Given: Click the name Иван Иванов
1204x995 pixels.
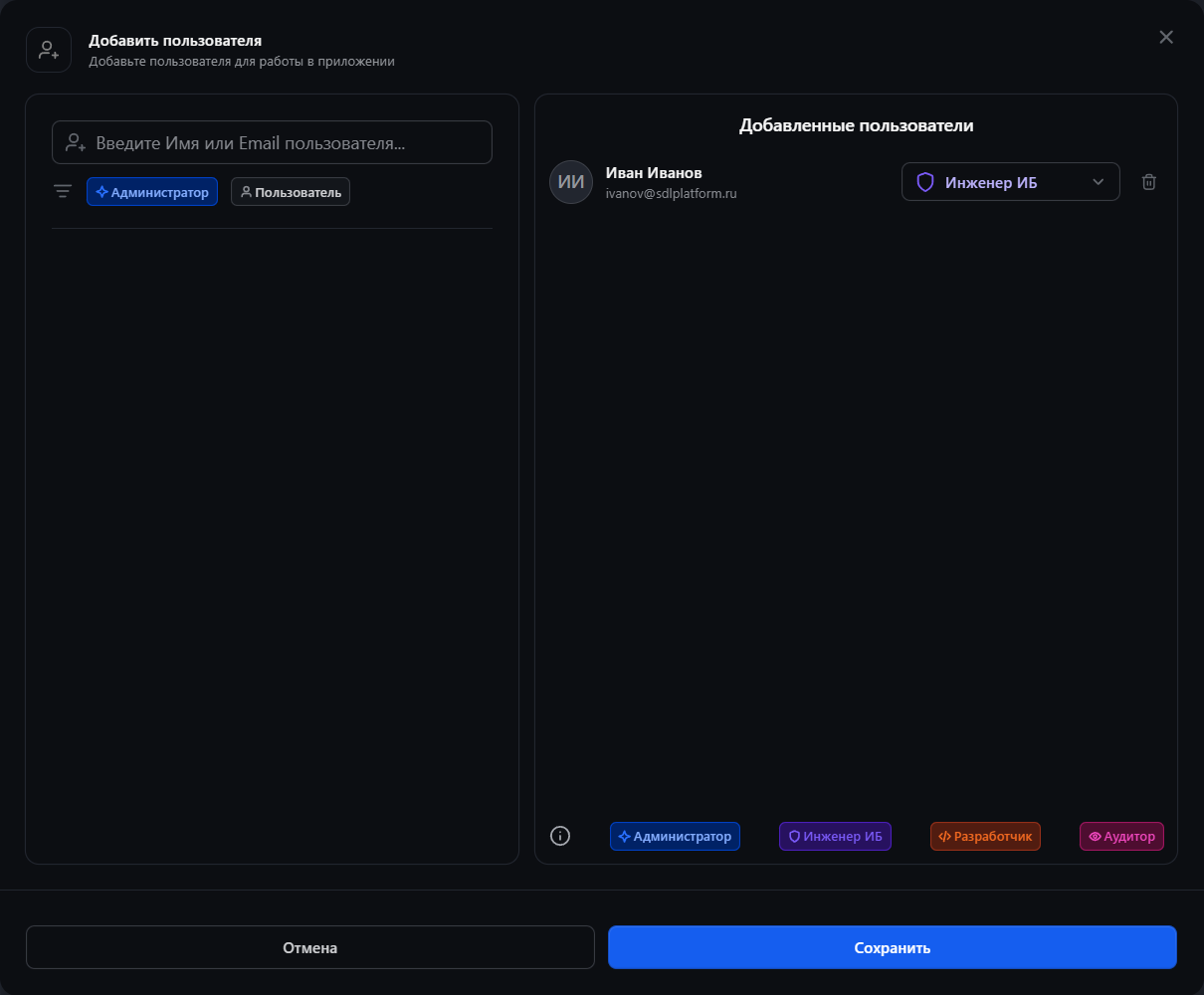Looking at the screenshot, I should 654,173.
